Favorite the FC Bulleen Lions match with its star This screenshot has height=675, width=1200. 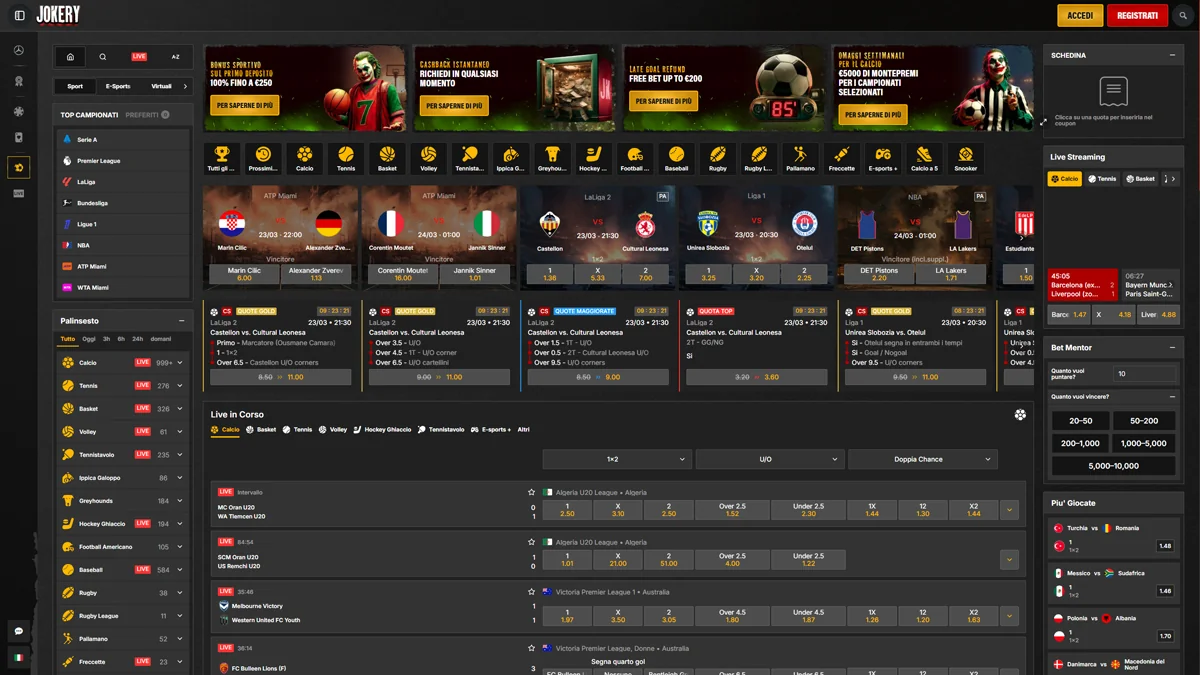pos(532,648)
